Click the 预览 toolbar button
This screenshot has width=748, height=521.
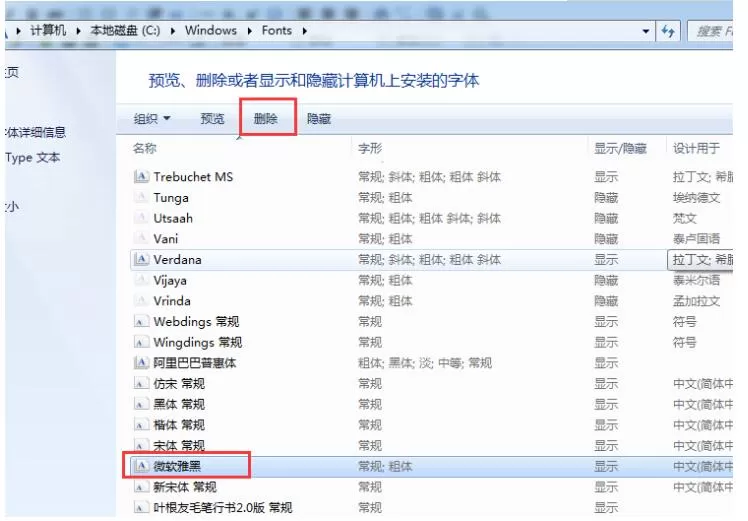(x=212, y=118)
